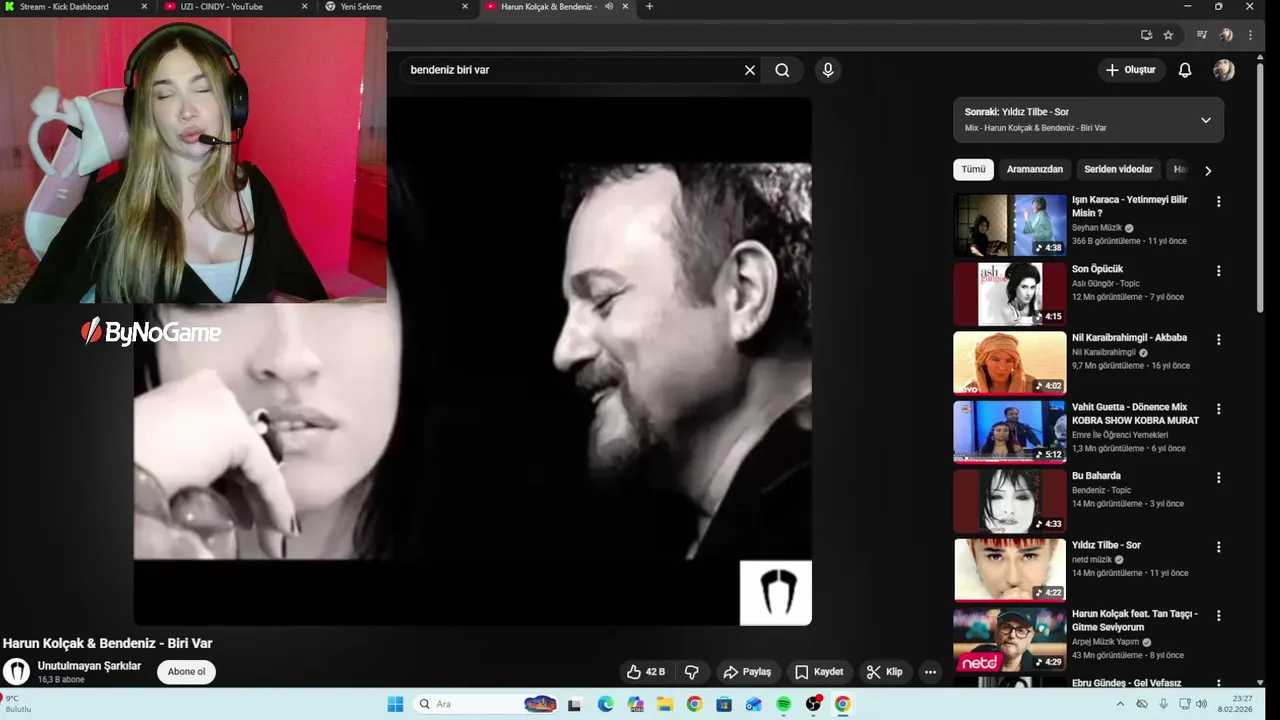
Task: Show more filter chips with the arrow
Action: pyautogui.click(x=1208, y=171)
